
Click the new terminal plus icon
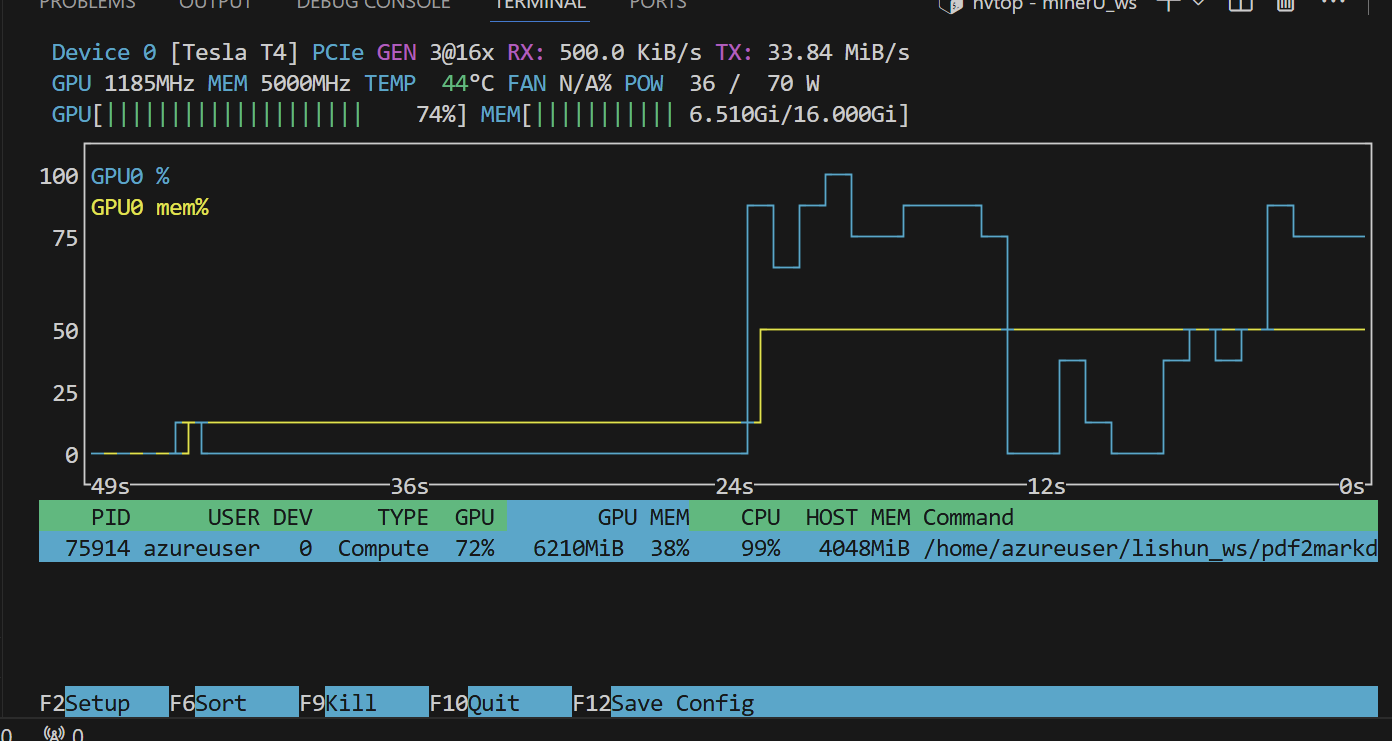(1167, 4)
